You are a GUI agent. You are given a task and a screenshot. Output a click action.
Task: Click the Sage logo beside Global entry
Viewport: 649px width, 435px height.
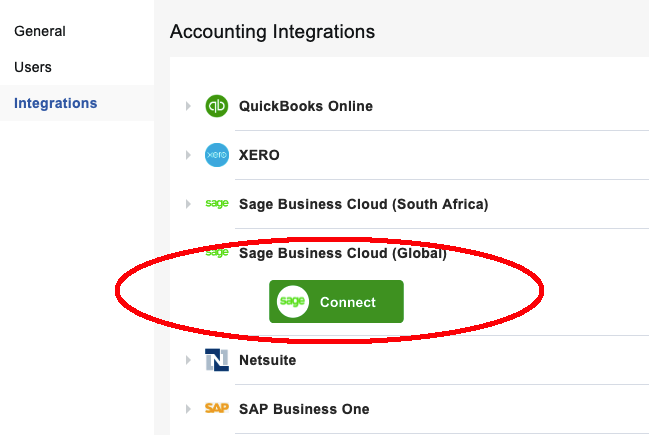point(217,253)
